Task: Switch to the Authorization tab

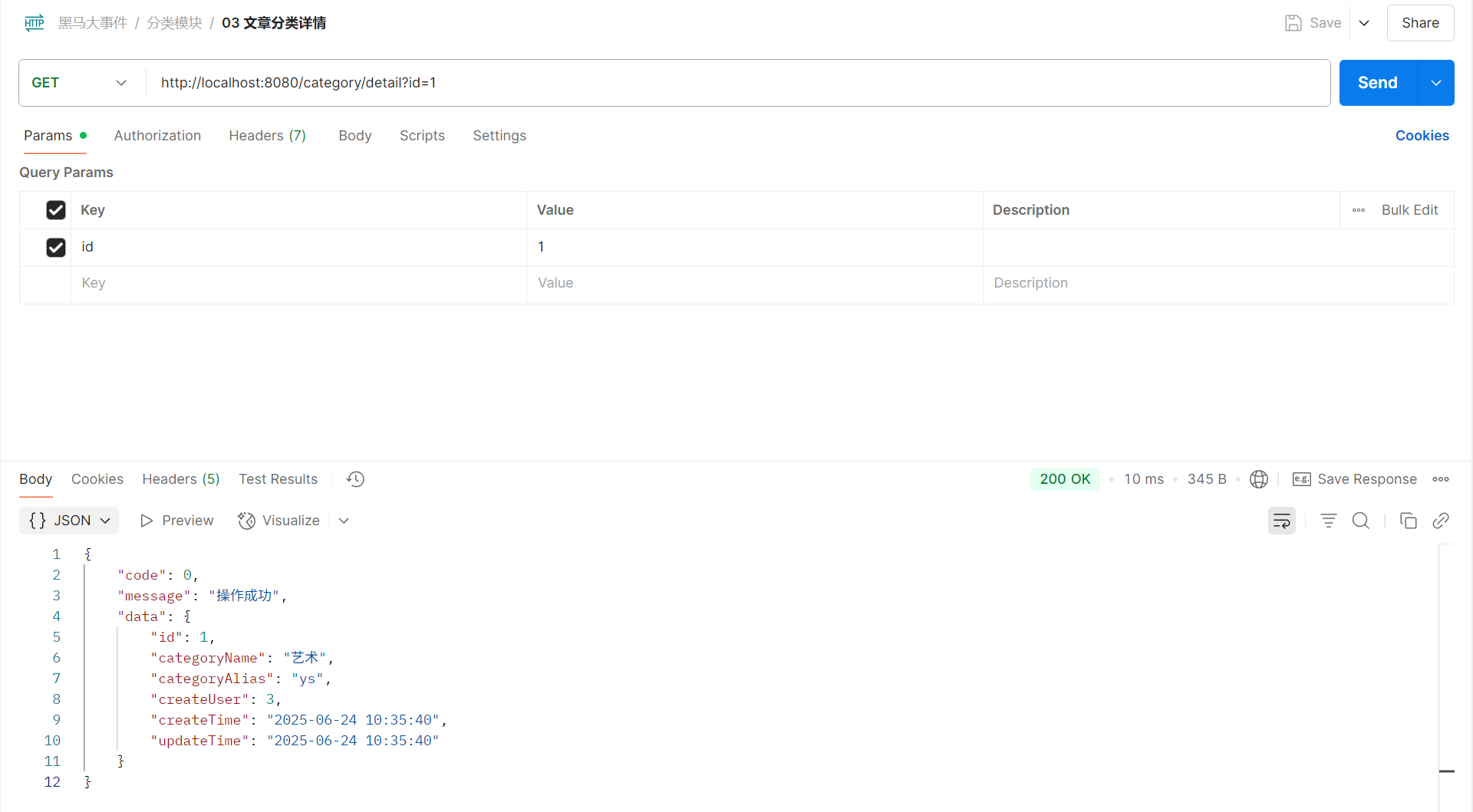Action: tap(157, 136)
